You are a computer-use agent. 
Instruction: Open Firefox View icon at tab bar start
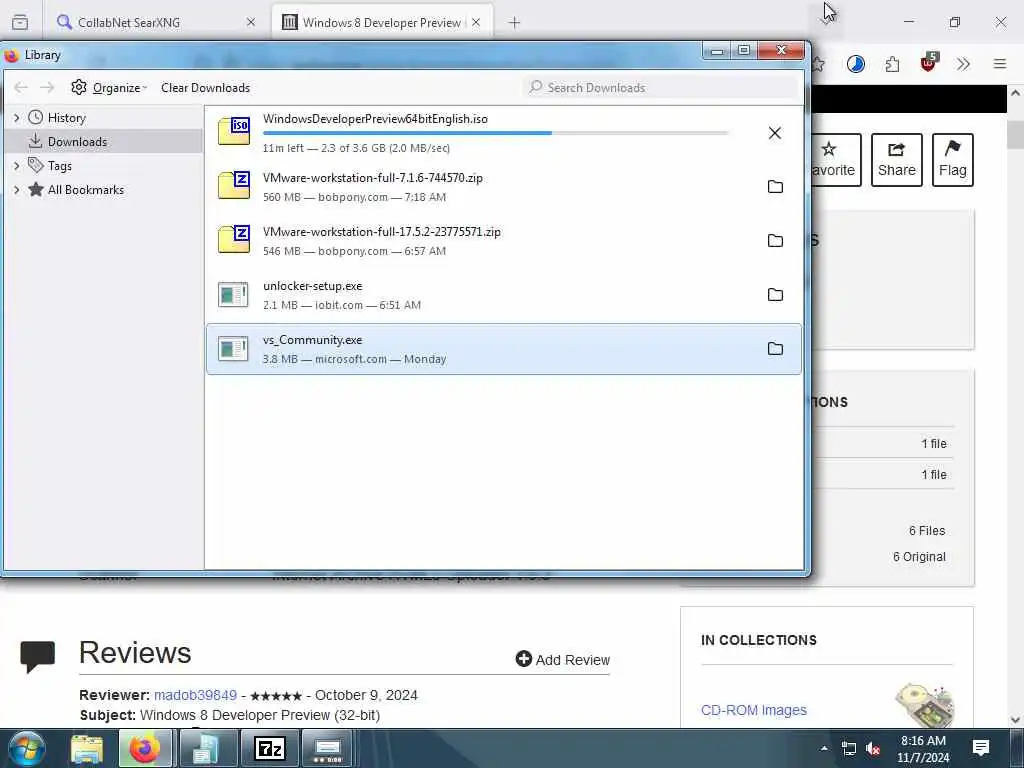pos(20,23)
